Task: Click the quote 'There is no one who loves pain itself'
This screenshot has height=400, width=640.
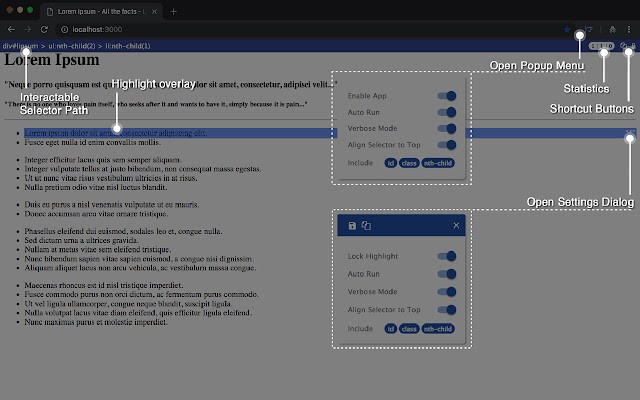Action: [156, 104]
